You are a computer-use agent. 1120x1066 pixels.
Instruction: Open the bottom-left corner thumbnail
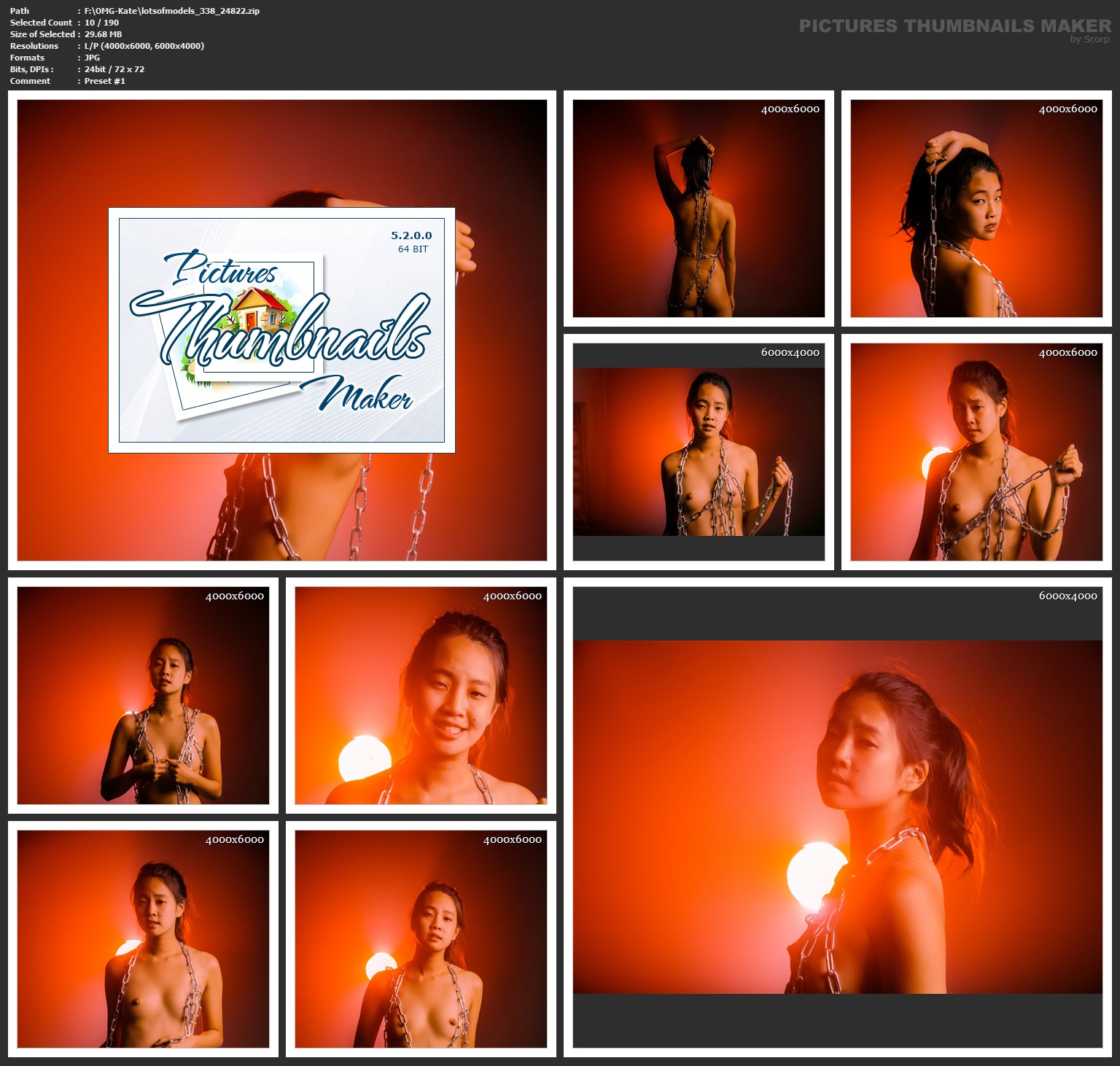point(143,939)
